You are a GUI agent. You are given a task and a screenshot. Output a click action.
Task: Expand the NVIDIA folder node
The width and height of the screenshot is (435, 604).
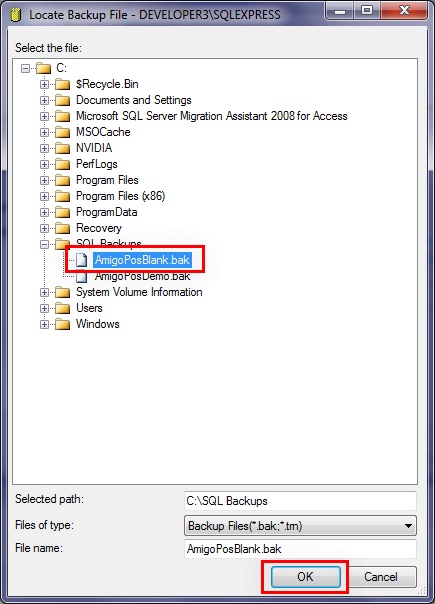click(x=44, y=148)
